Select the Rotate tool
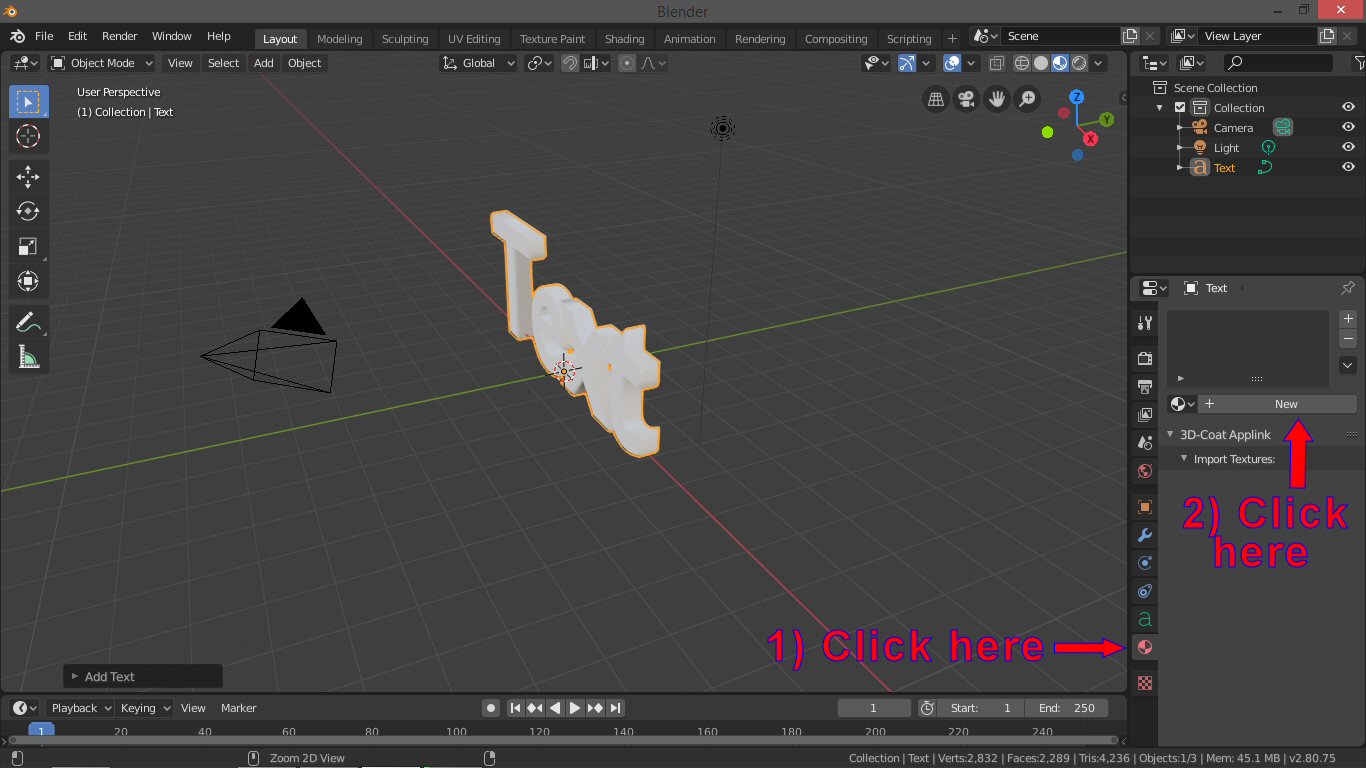Viewport: 1366px width, 768px height. pos(28,211)
